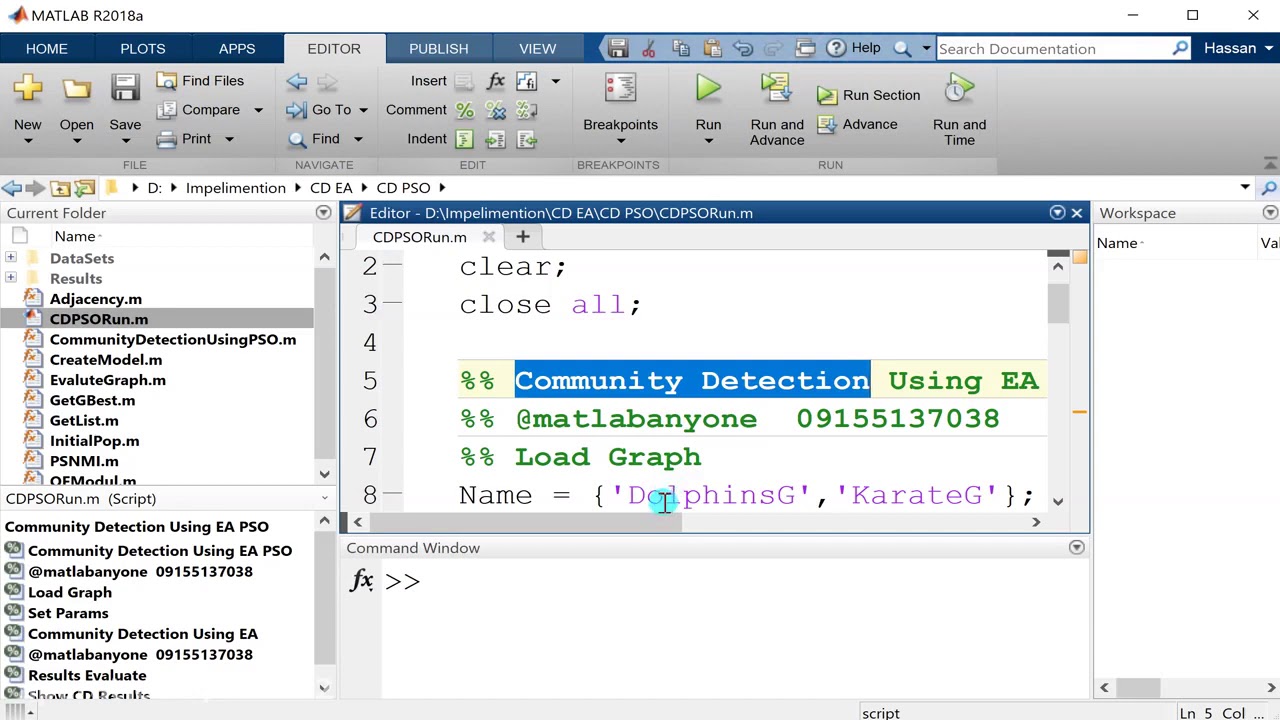1280x720 pixels.
Task: Click the Comment percent icon
Action: coord(465,110)
